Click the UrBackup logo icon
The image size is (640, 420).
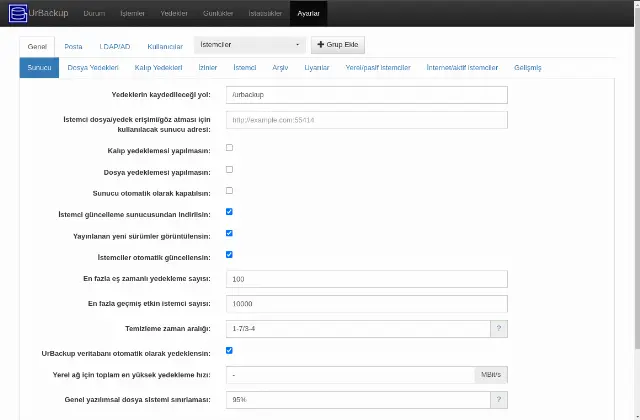click(18, 13)
